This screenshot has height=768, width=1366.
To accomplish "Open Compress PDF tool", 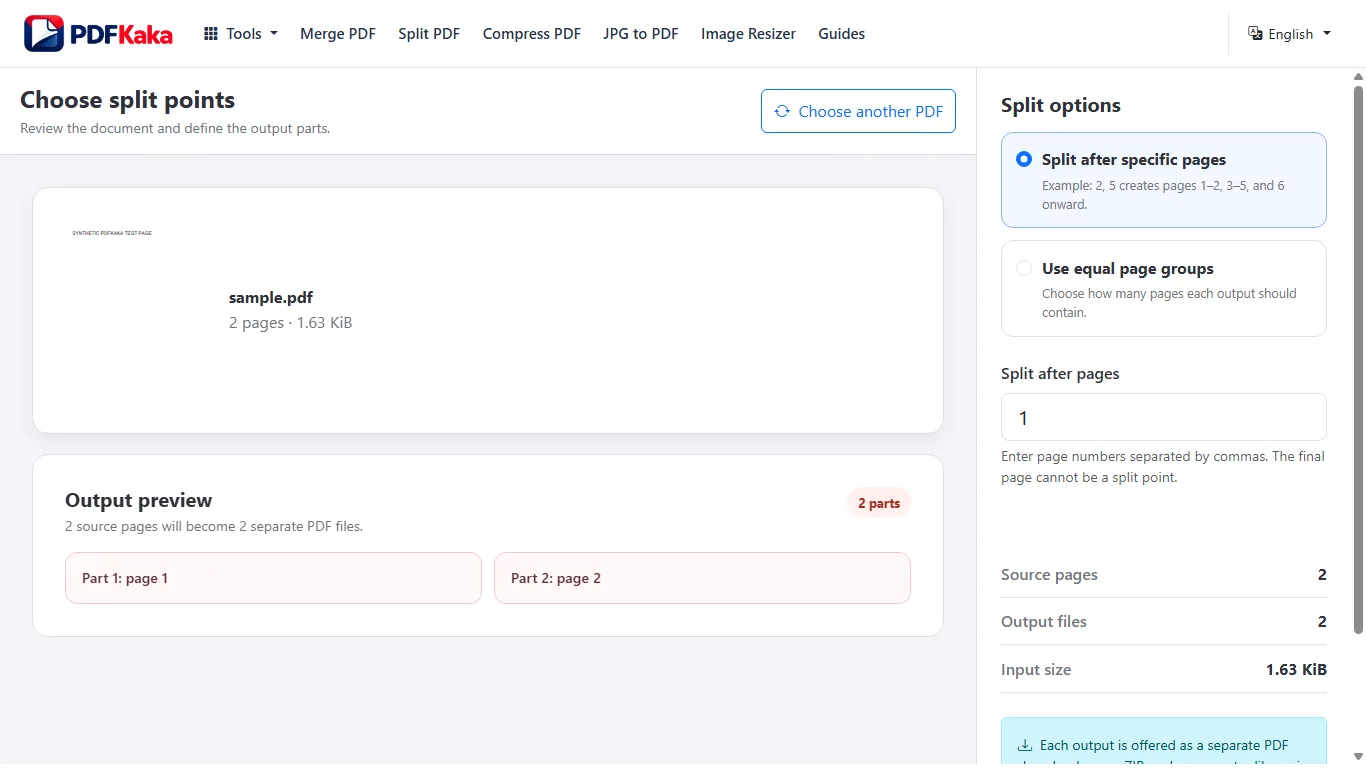I will click(531, 34).
